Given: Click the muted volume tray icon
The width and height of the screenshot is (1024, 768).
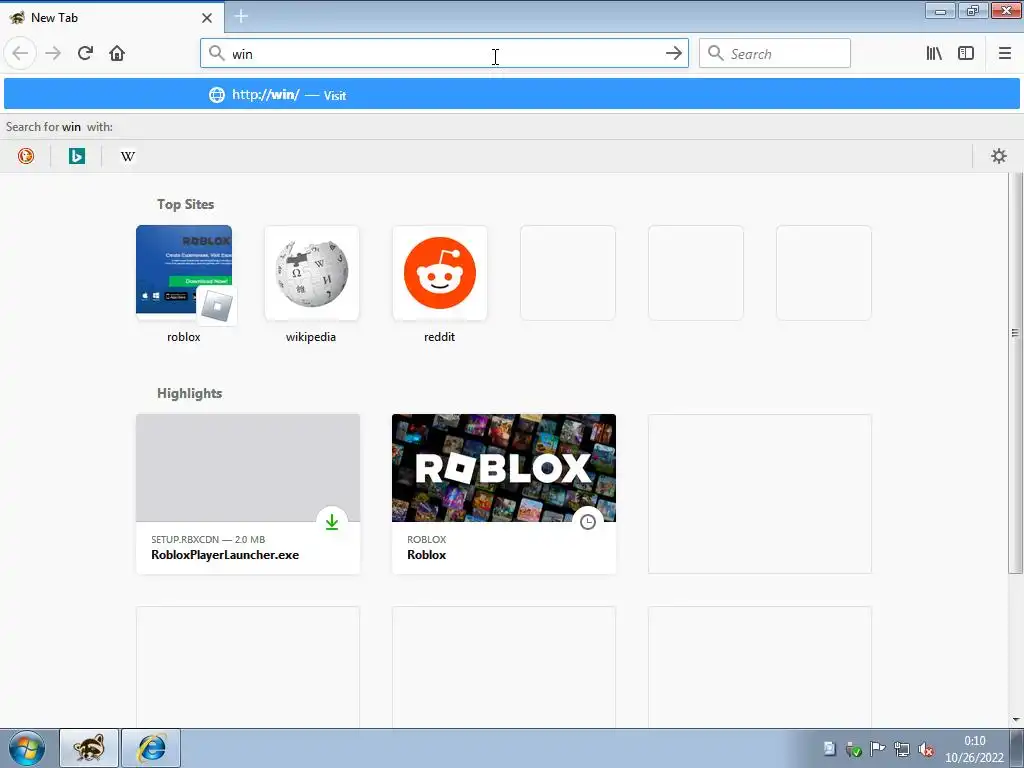Looking at the screenshot, I should coord(925,749).
